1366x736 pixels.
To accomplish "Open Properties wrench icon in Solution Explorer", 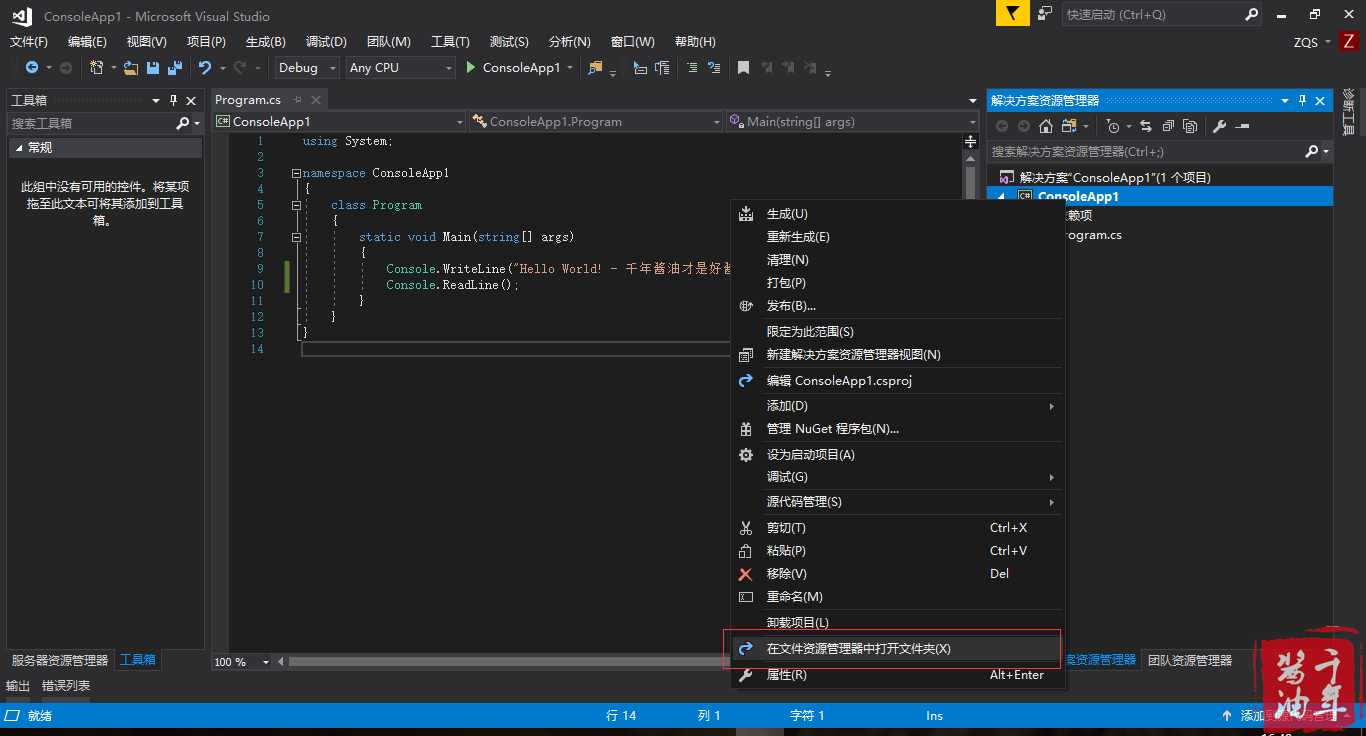I will click(x=1219, y=126).
